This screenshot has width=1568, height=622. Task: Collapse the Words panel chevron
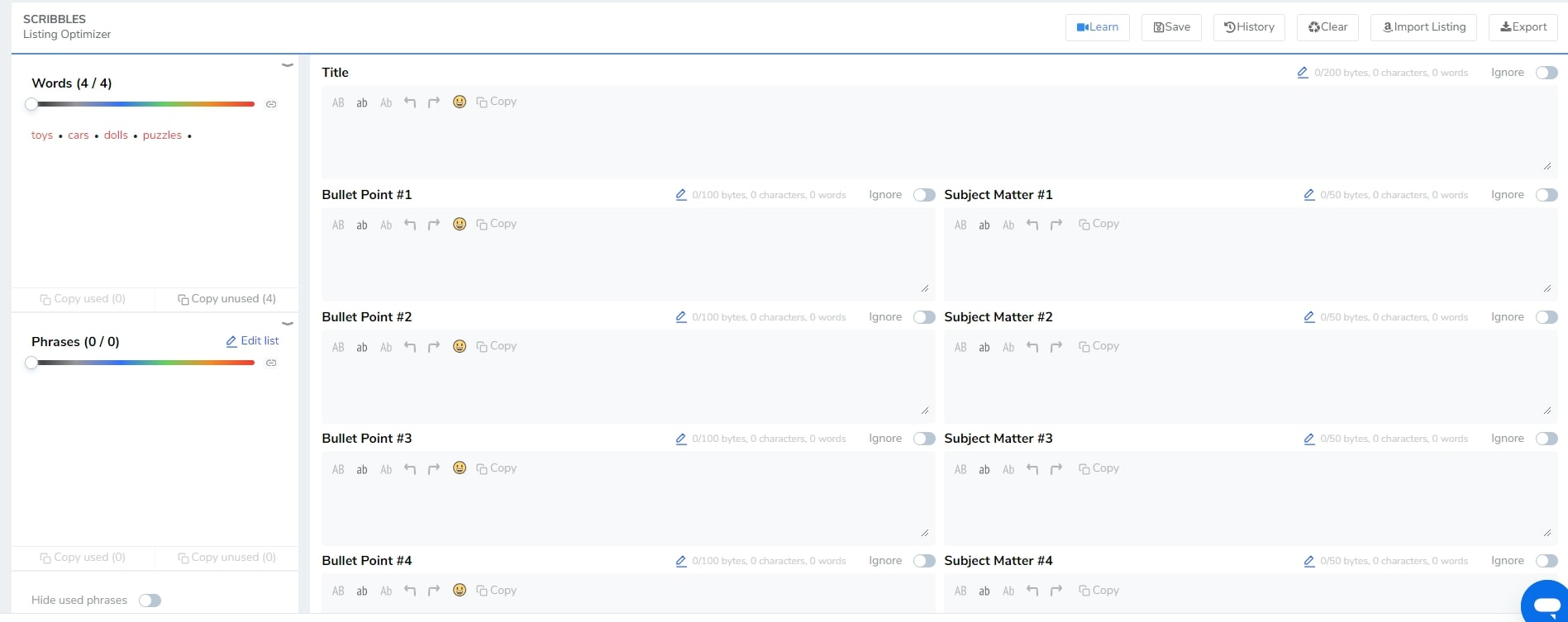pos(288,64)
